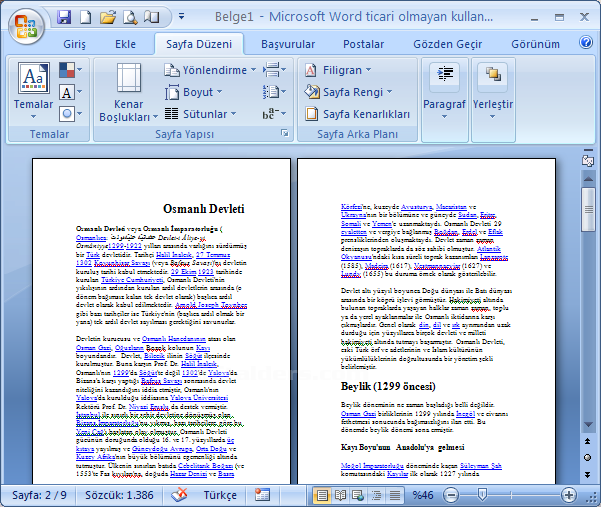Go to previous page double arrow
The image size is (601, 507).
tap(588, 441)
